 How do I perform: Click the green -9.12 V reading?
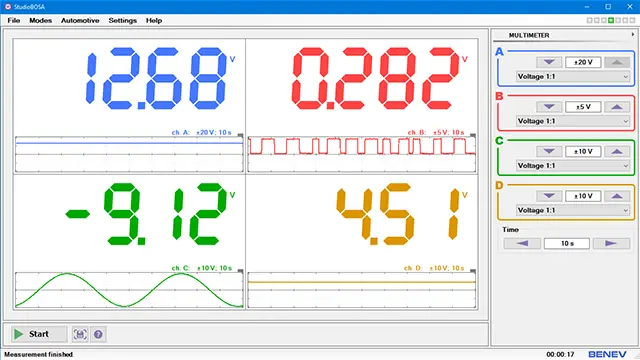[x=147, y=214]
